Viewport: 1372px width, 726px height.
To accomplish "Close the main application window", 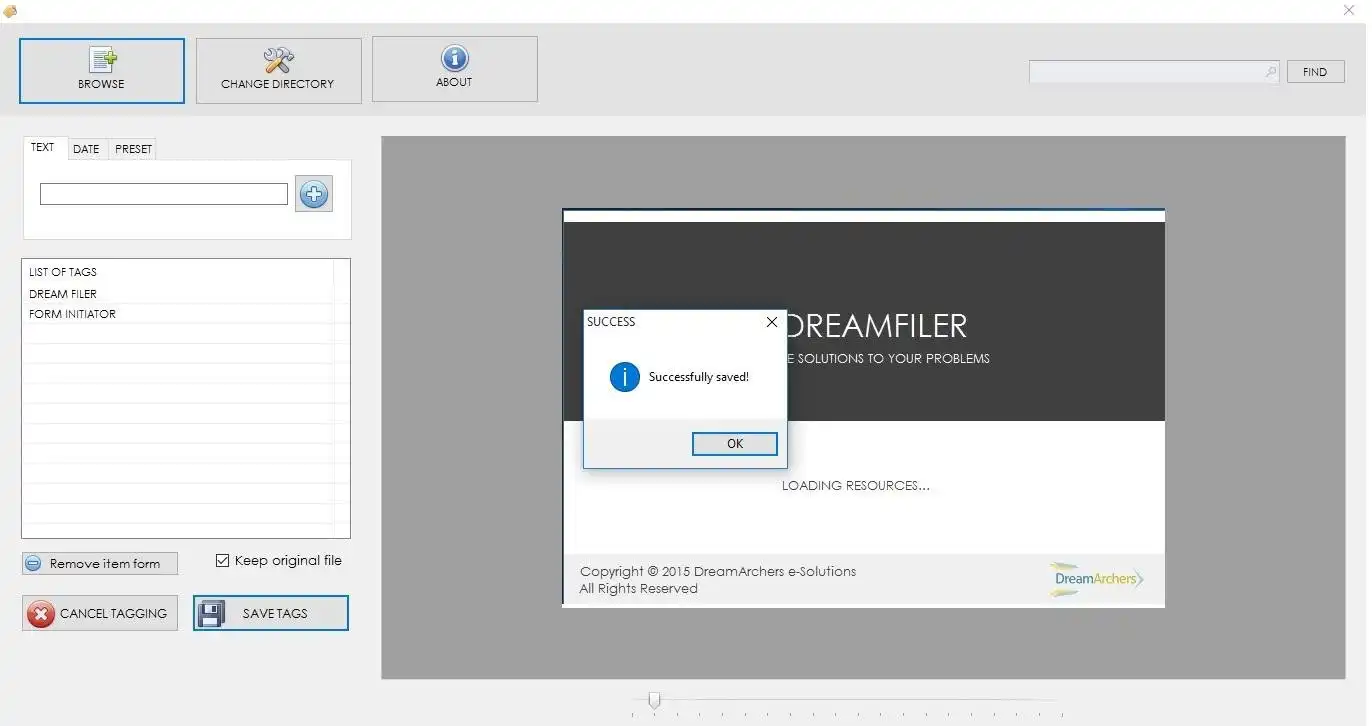I will pyautogui.click(x=1349, y=10).
